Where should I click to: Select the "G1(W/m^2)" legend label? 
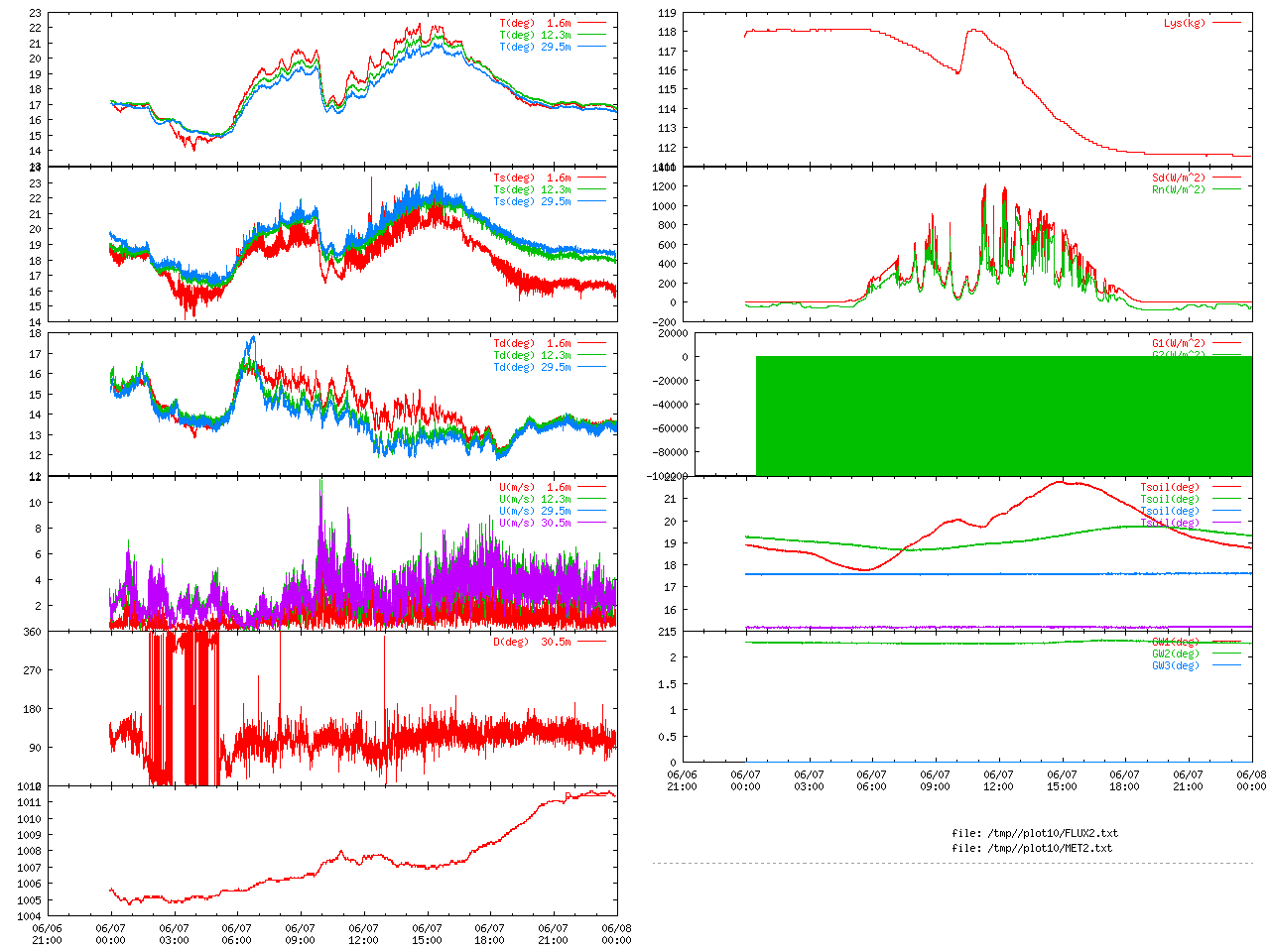coord(1179,344)
